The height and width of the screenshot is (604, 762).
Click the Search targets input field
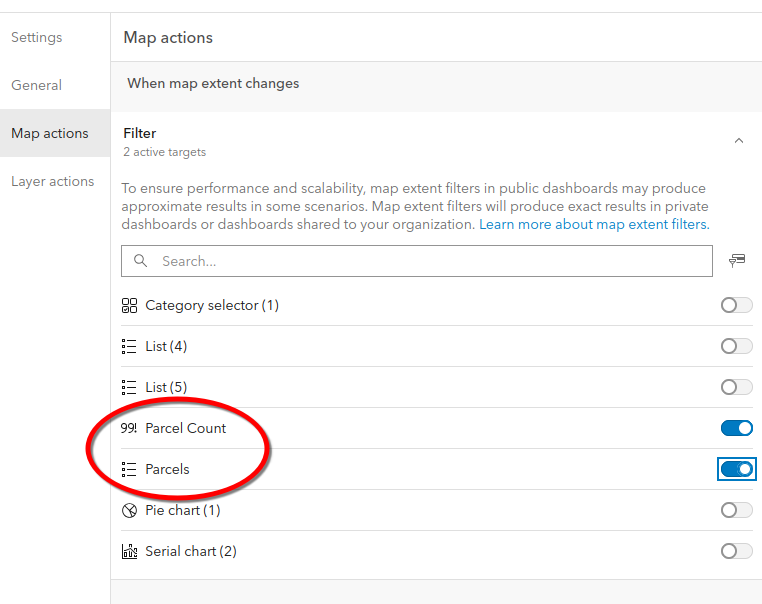tap(430, 261)
